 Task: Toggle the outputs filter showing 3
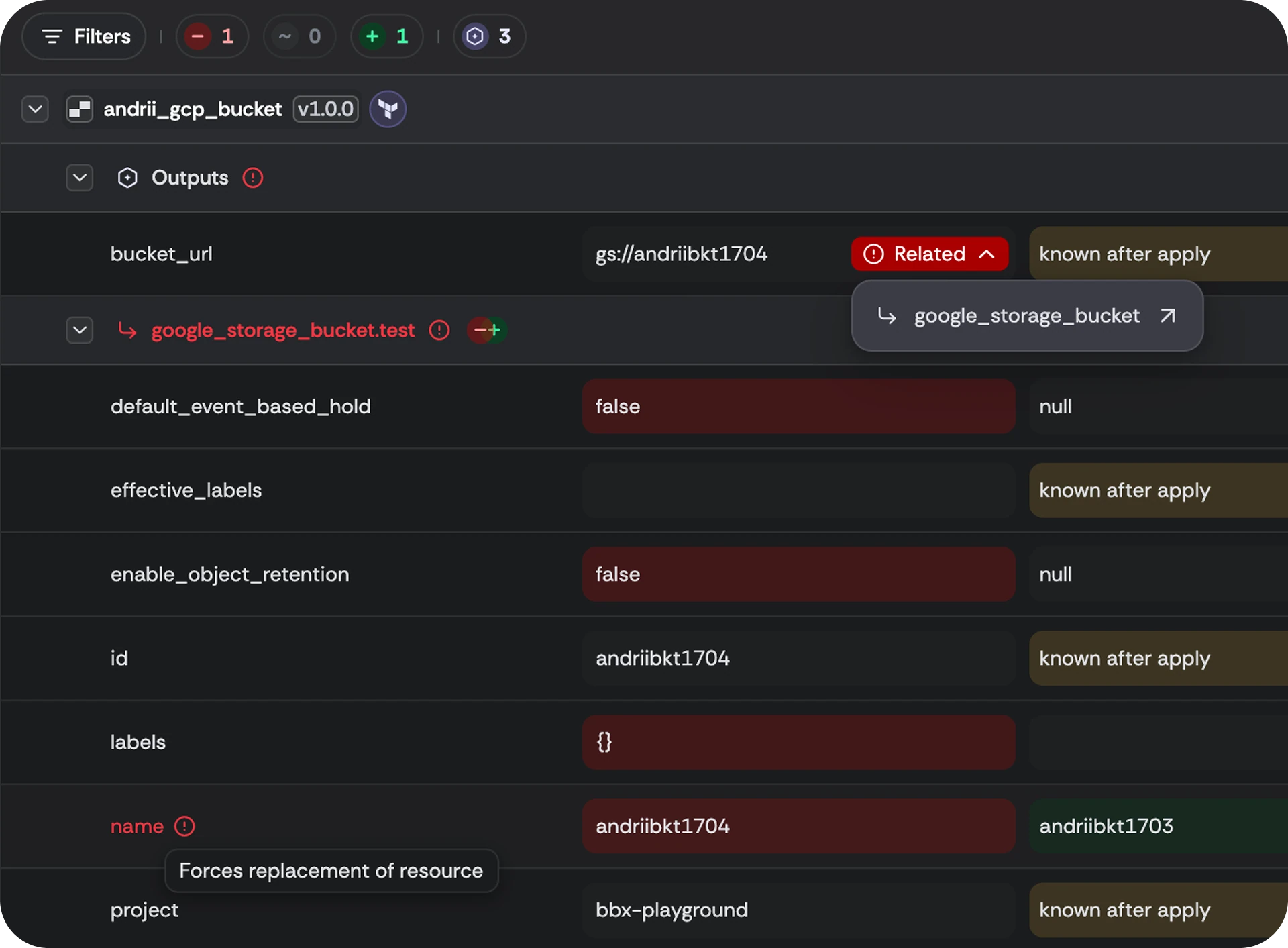(x=489, y=36)
